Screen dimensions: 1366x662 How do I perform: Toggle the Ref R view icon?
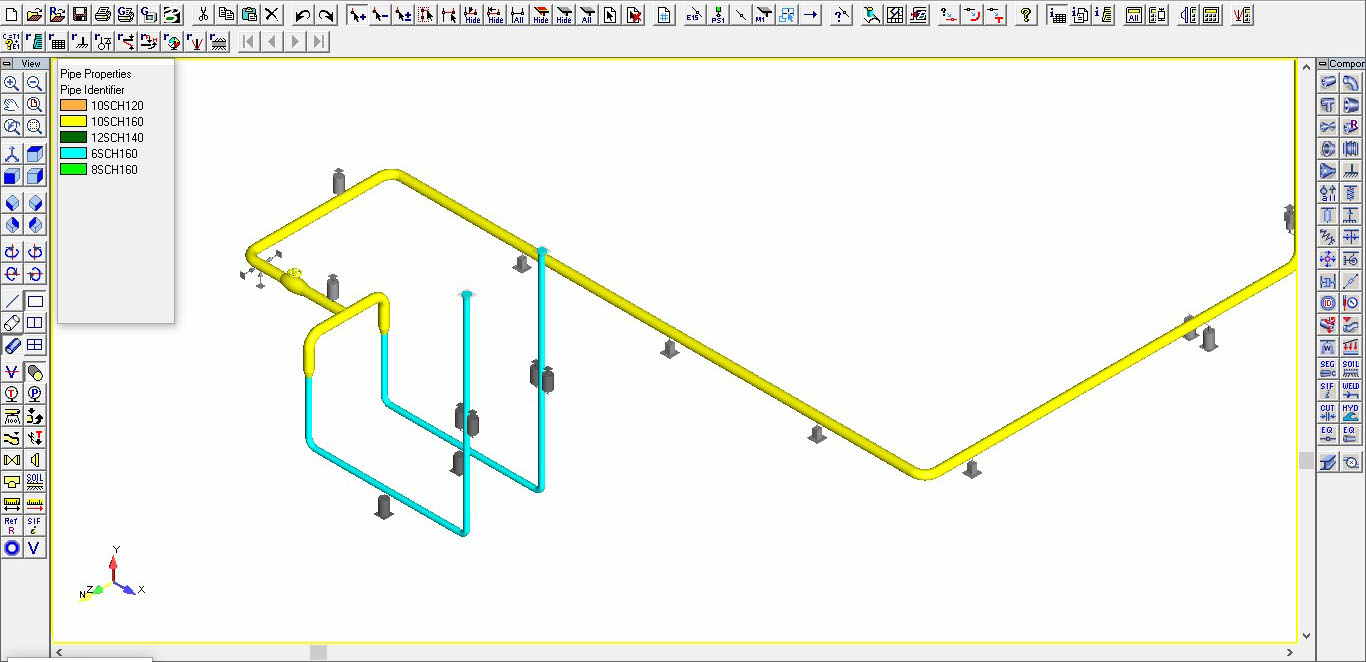[12, 526]
